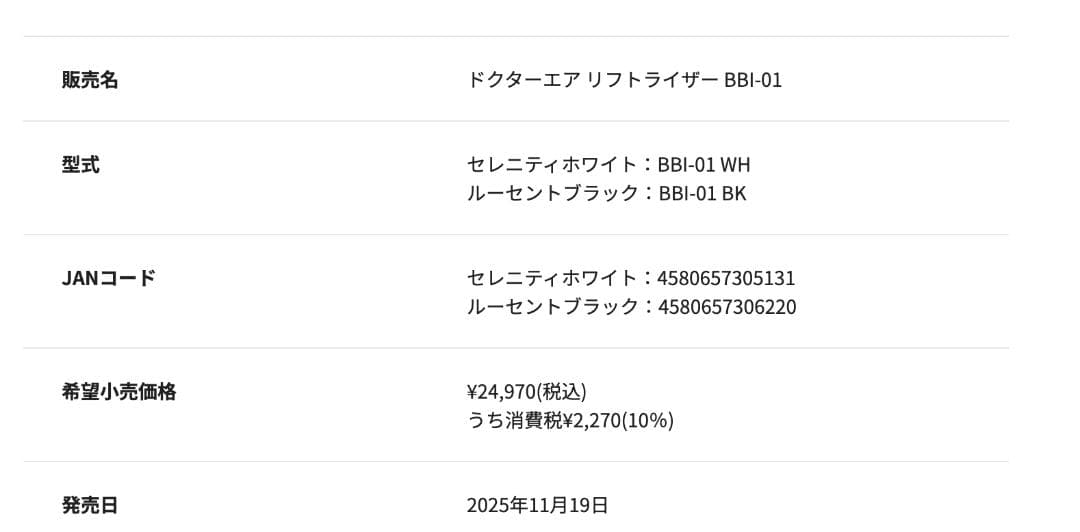This screenshot has width=1080, height=532.
Task: Click セレニティホワイト in the JANコード row
Action: click(552, 279)
